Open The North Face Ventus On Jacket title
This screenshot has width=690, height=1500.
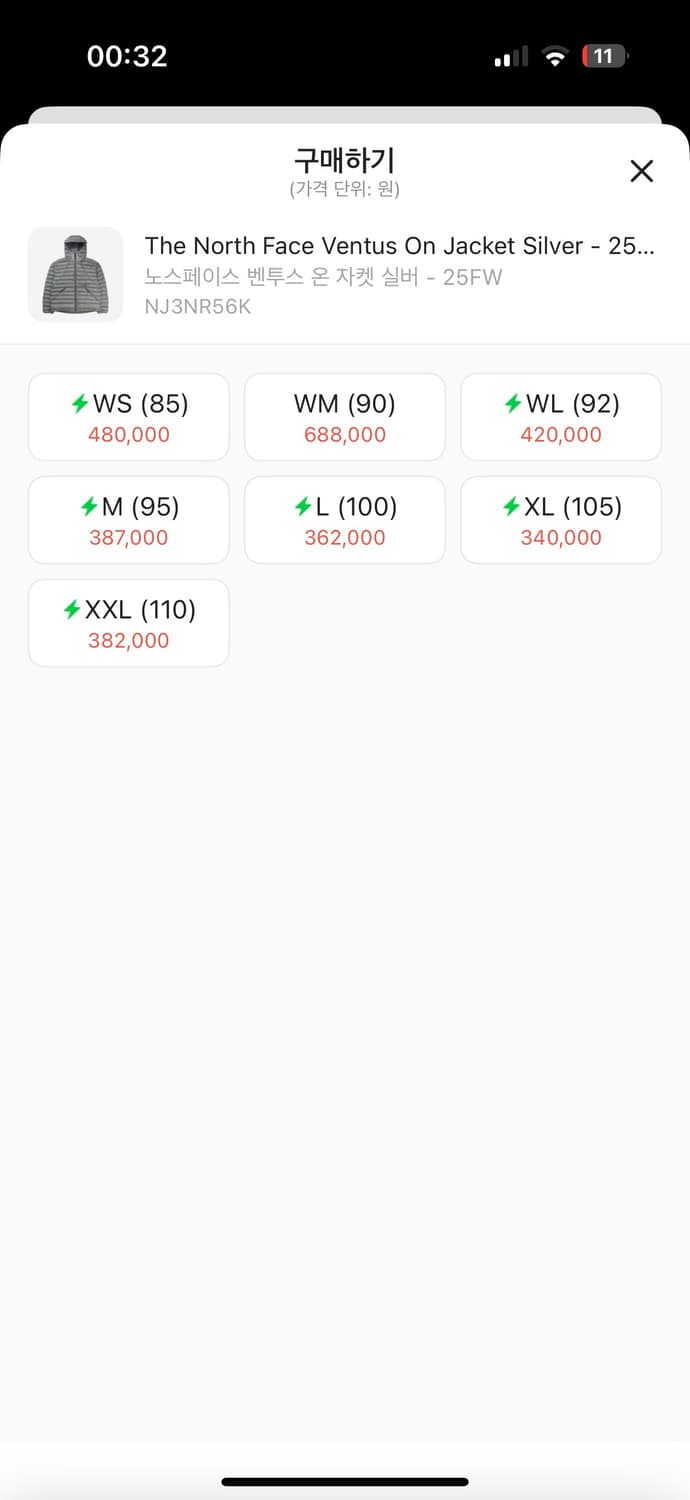tap(400, 246)
